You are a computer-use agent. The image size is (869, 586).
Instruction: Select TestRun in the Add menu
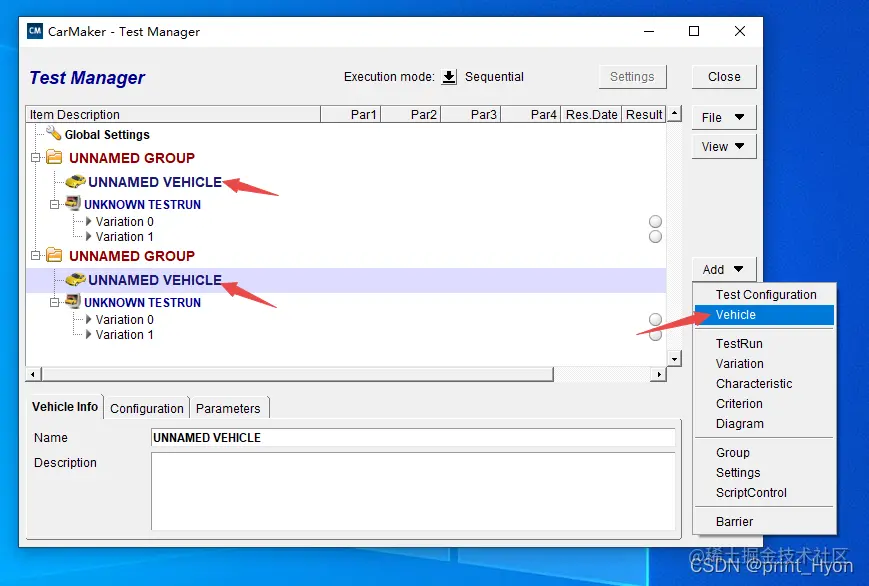pyautogui.click(x=765, y=343)
